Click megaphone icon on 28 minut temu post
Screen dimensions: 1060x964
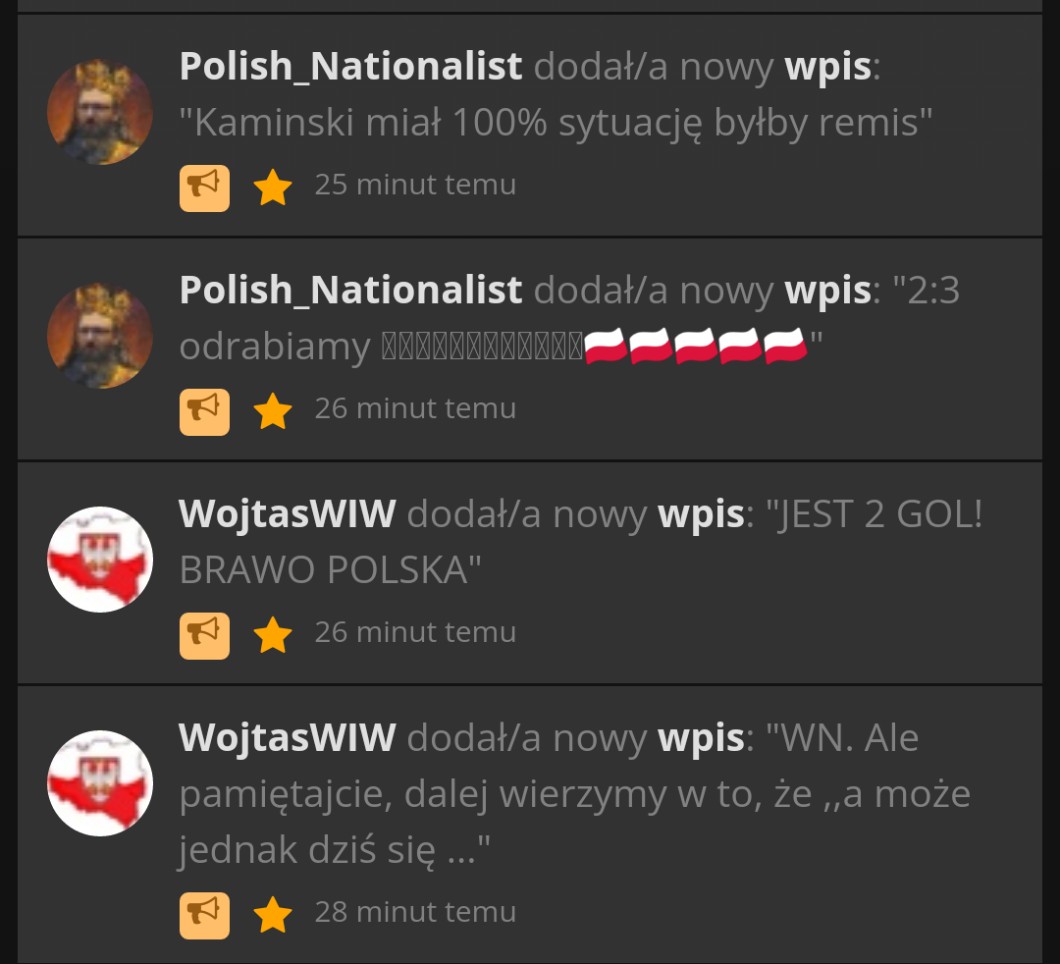pyautogui.click(x=204, y=915)
